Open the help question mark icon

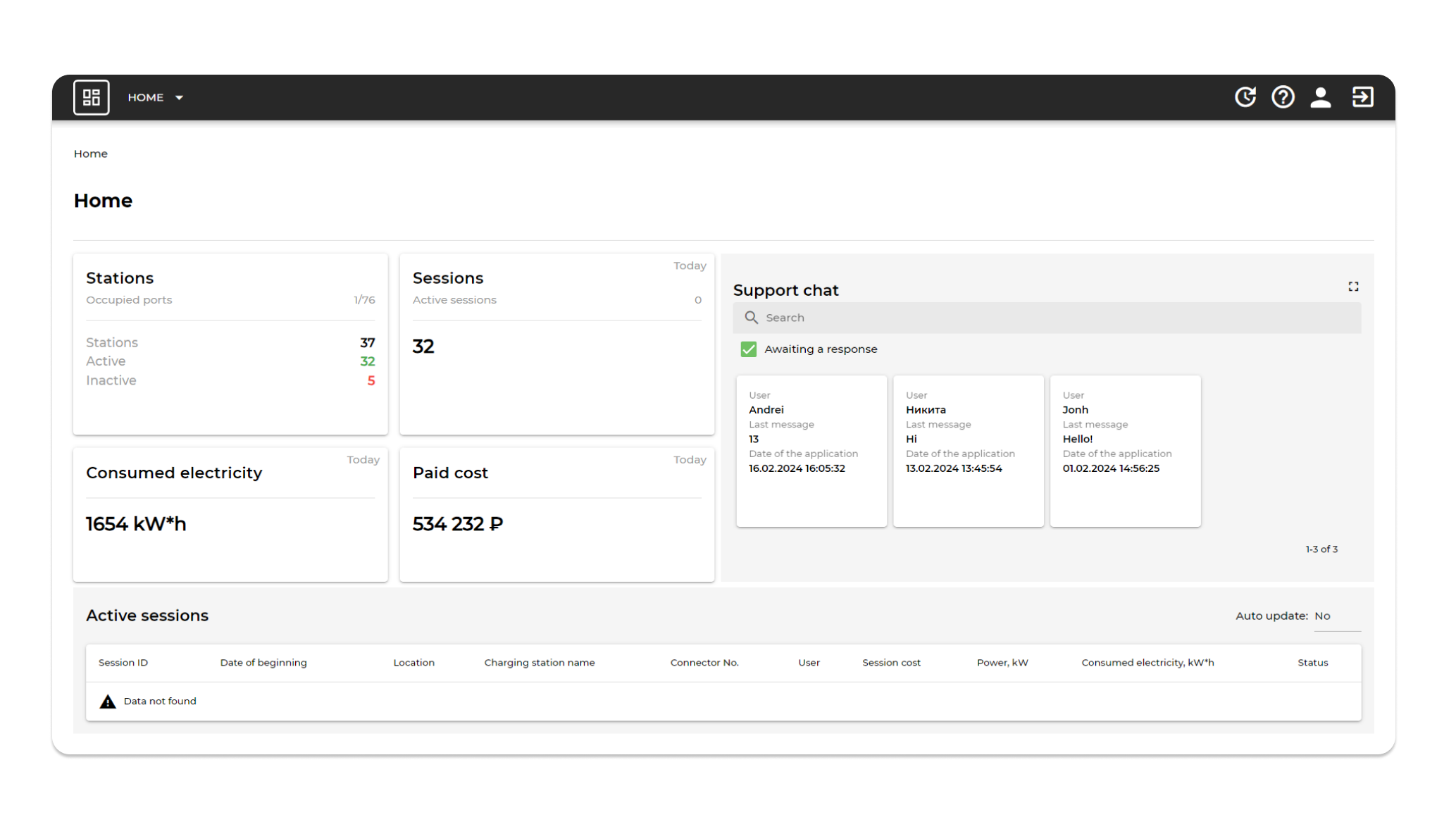click(x=1283, y=97)
